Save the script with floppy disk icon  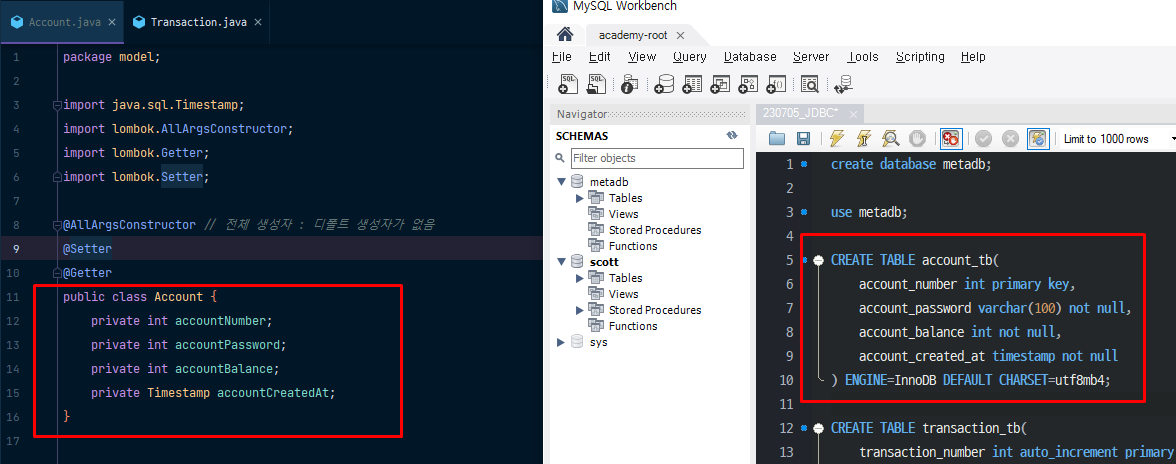click(x=802, y=139)
